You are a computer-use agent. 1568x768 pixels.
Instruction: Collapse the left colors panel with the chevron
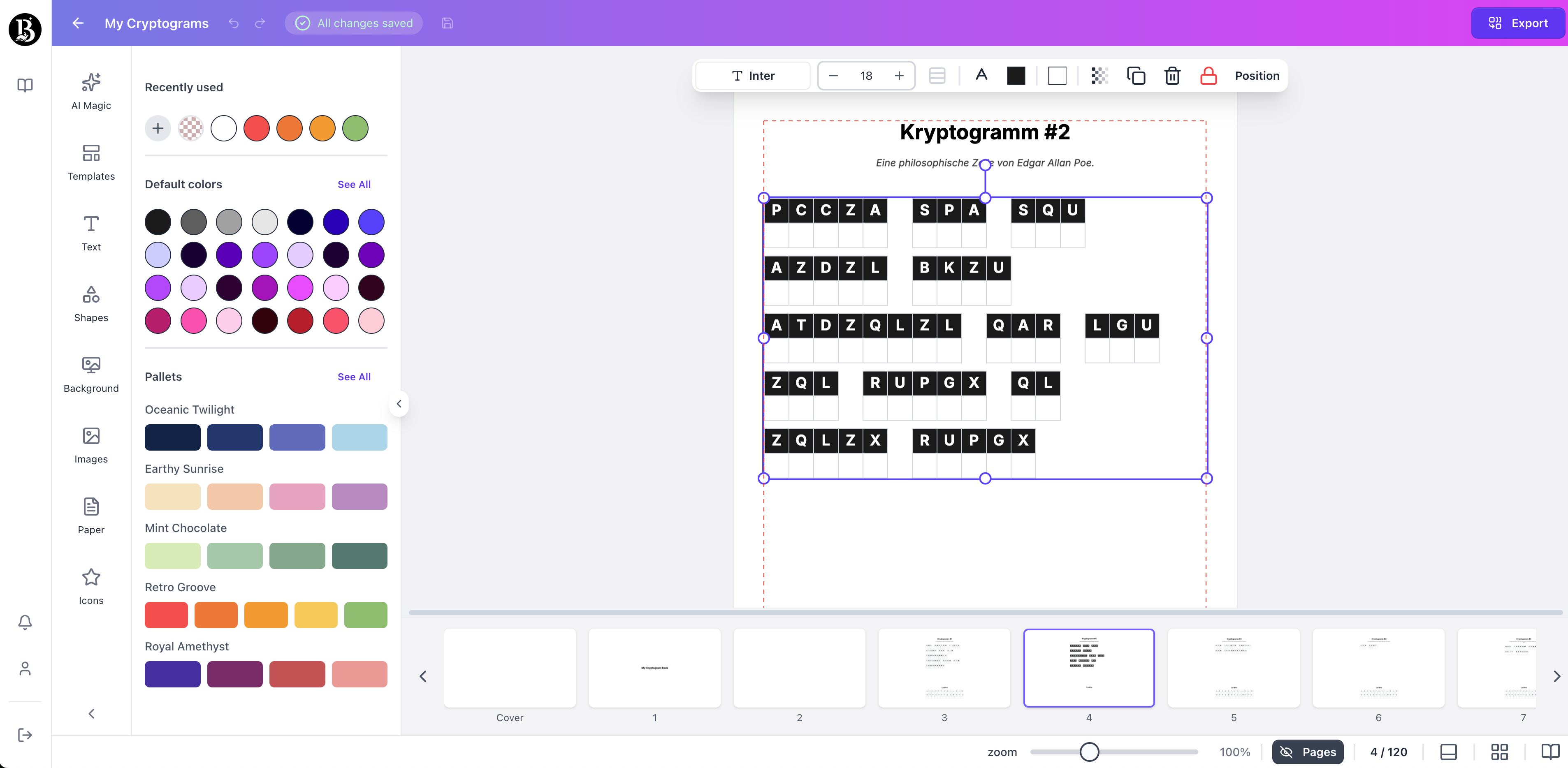pyautogui.click(x=399, y=403)
